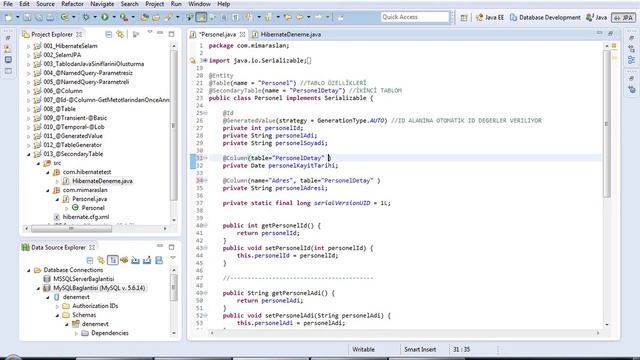
Task: Collapse All in Data Source Explorer
Action: (x=90, y=260)
